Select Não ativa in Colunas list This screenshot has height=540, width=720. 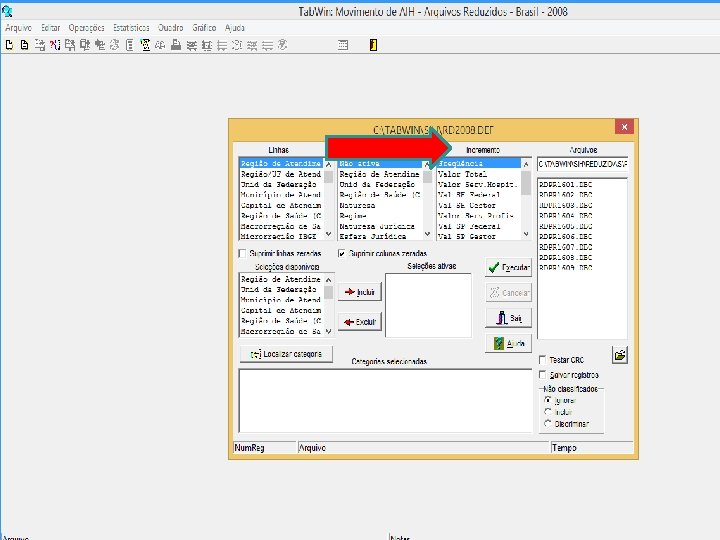pos(379,163)
